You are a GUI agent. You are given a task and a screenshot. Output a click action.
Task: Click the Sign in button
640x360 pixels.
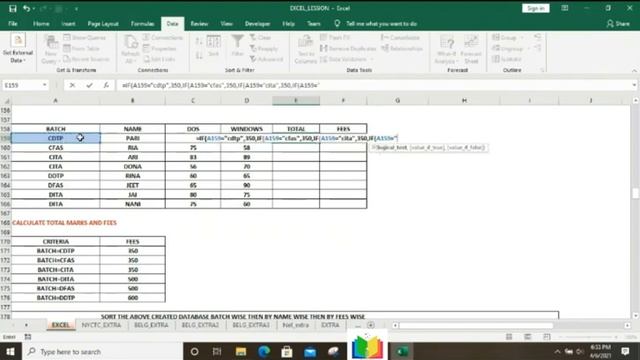click(x=536, y=8)
